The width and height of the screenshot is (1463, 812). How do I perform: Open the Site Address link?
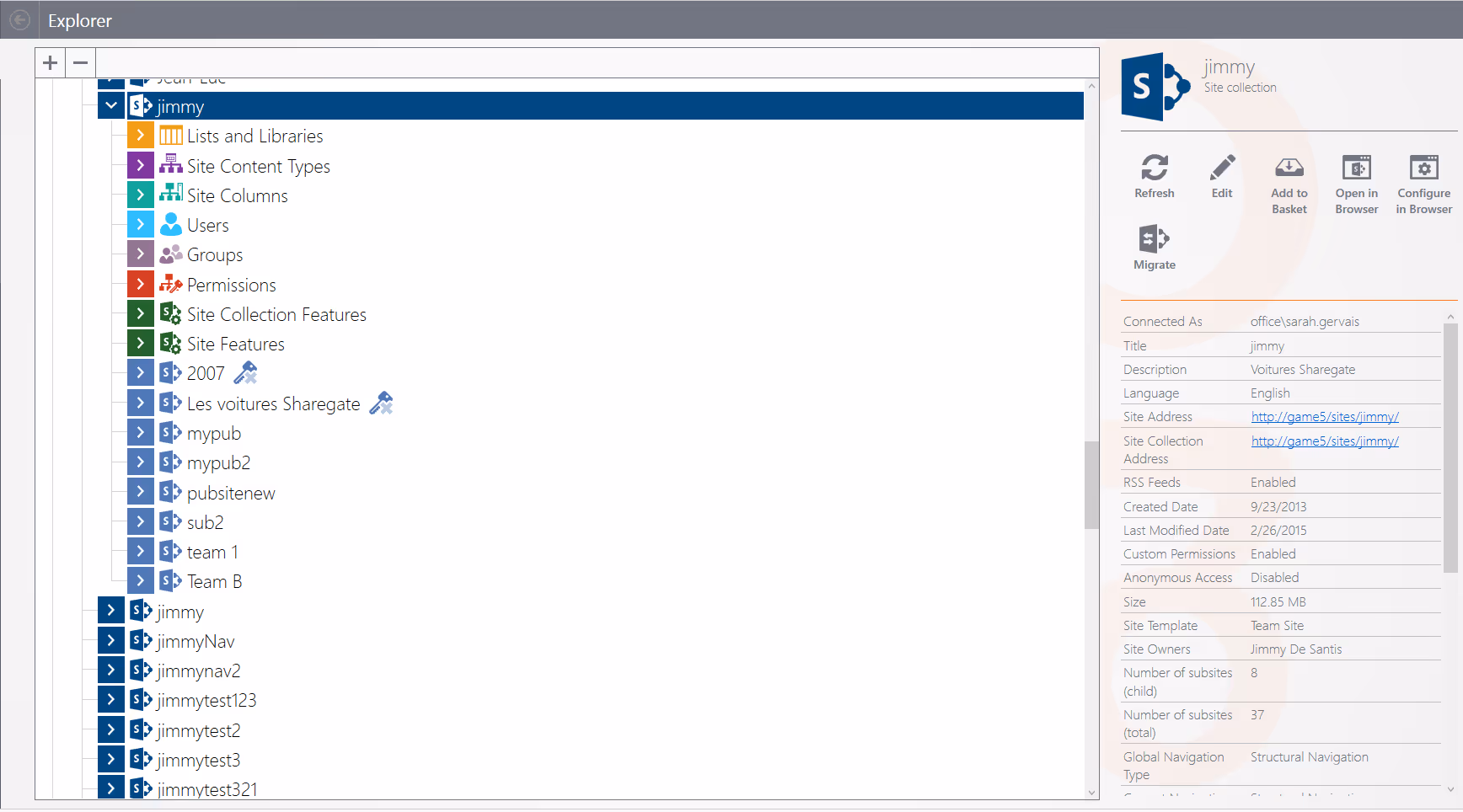click(1325, 417)
